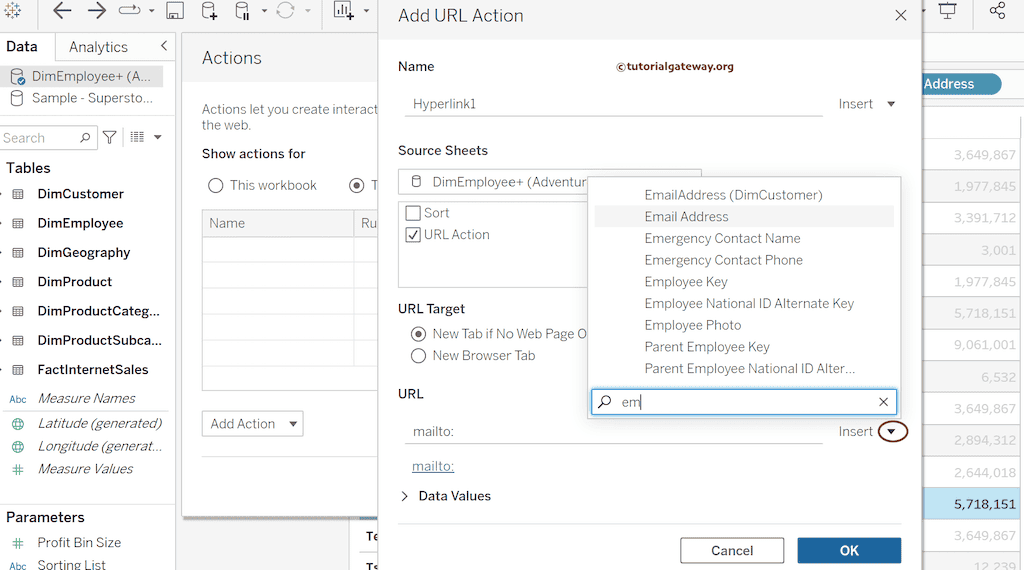
Task: Choose Email Address from the field list
Action: click(686, 217)
